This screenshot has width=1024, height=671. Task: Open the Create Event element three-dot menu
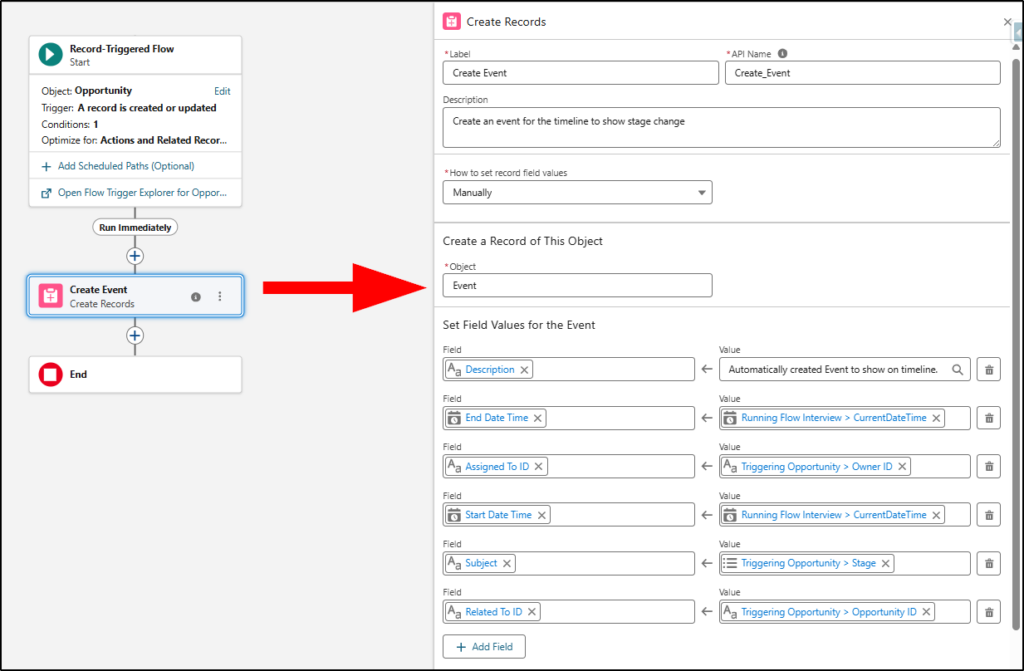point(220,296)
